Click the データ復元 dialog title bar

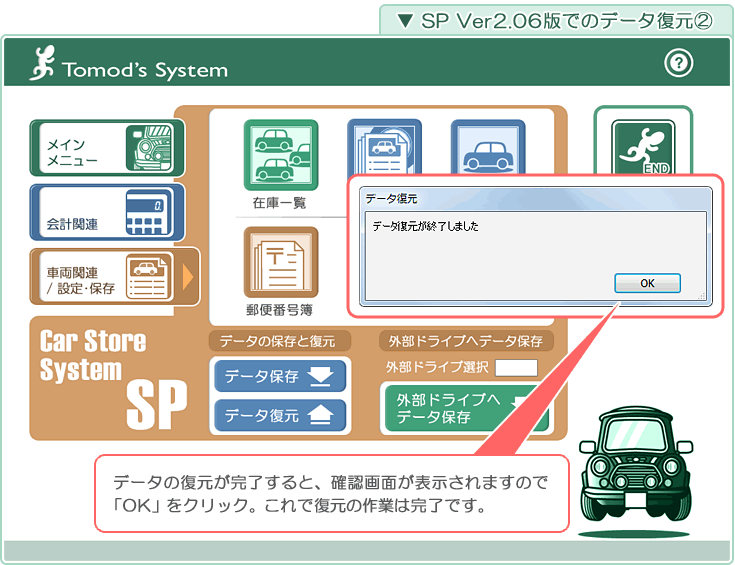tap(536, 198)
